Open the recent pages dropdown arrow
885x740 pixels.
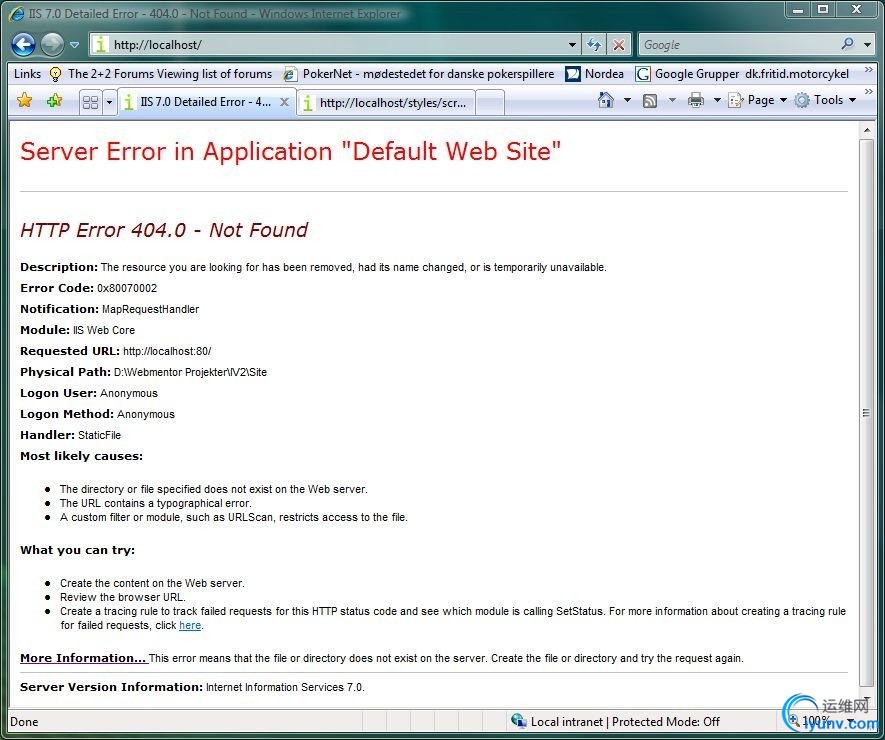tap(75, 45)
